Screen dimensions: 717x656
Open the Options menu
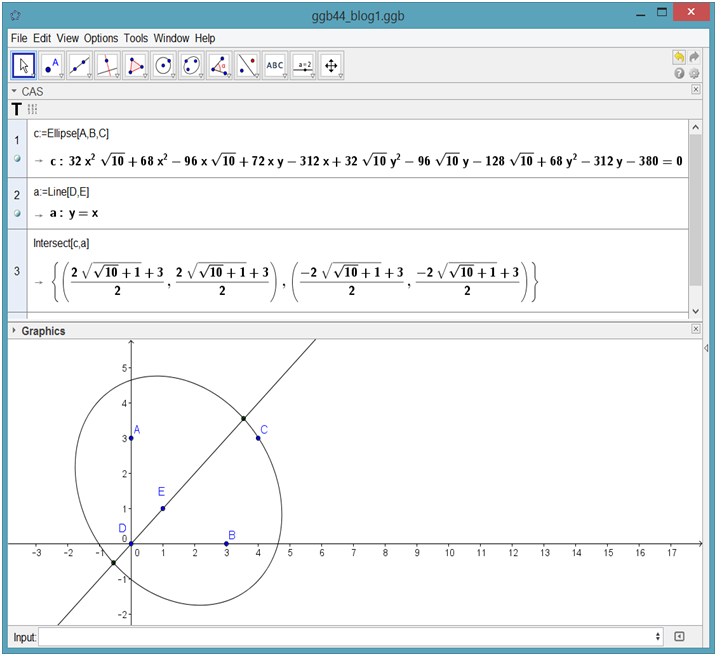[101, 38]
